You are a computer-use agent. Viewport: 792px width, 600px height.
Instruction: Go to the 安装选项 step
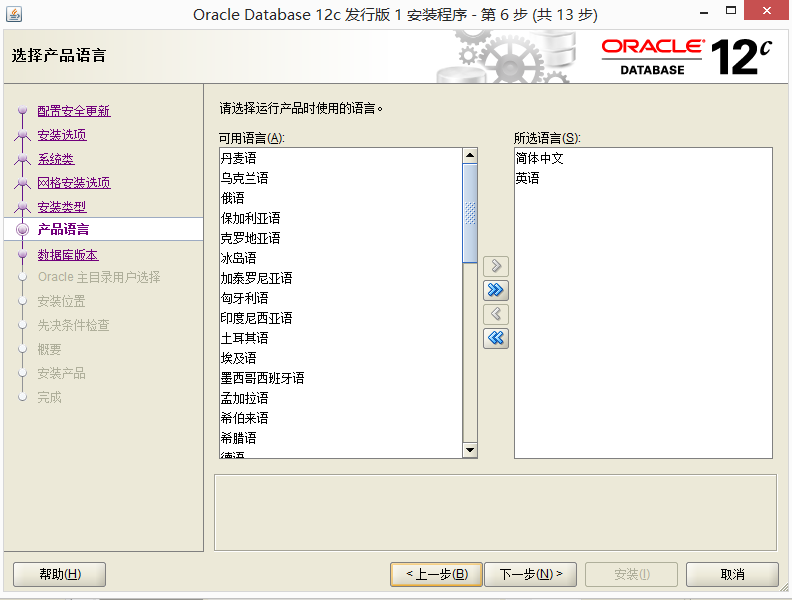62,135
